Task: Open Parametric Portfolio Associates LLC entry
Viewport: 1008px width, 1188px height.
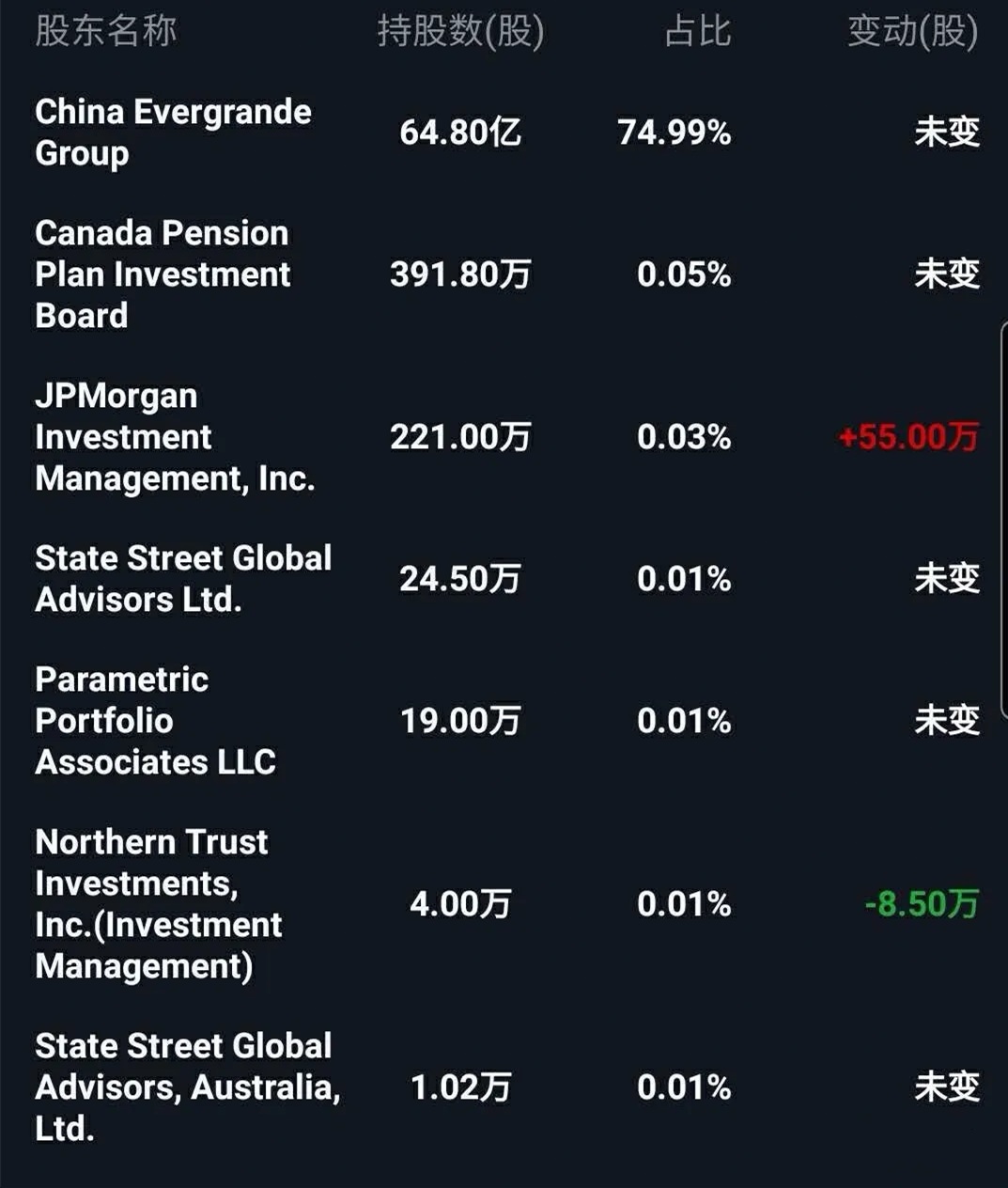Action: tap(155, 720)
